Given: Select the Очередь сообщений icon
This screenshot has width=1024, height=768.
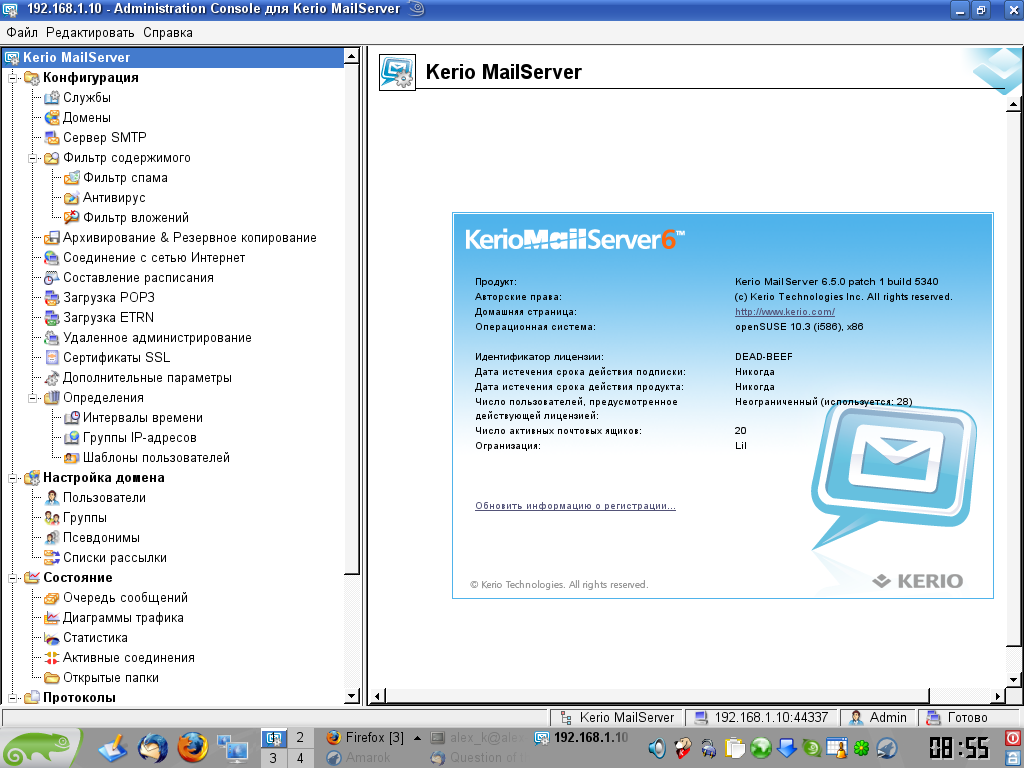Looking at the screenshot, I should (52, 598).
